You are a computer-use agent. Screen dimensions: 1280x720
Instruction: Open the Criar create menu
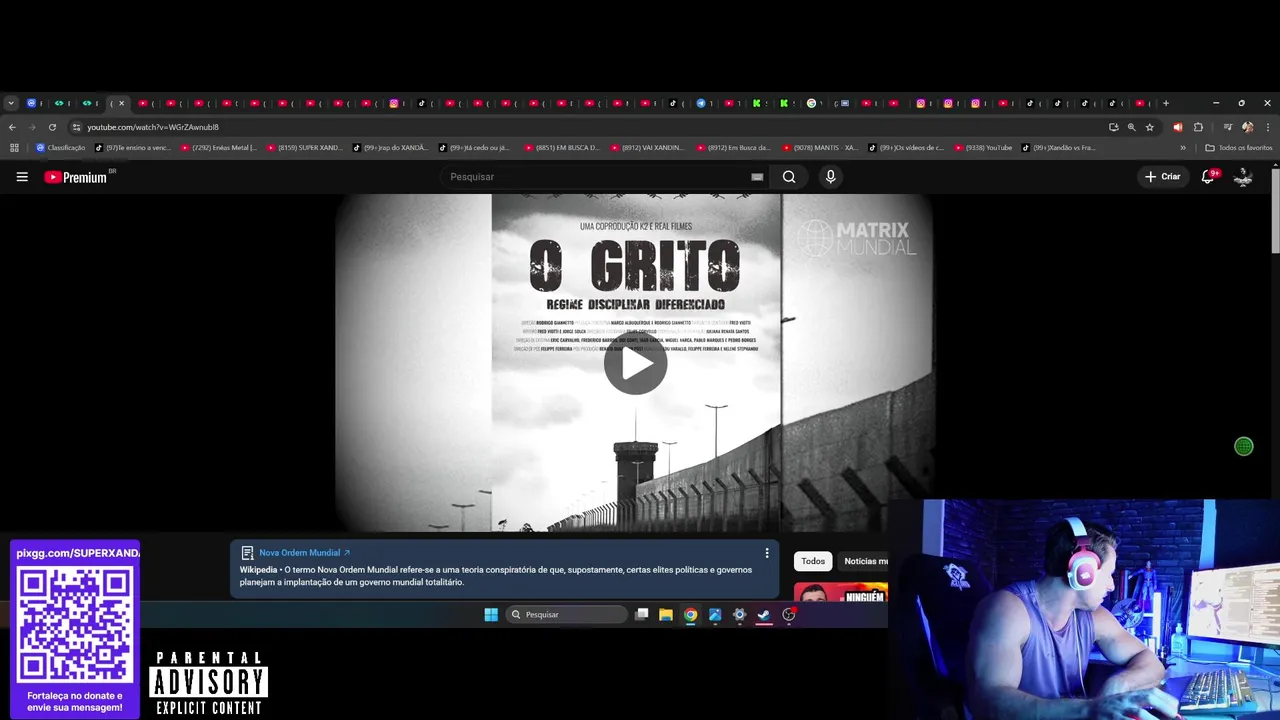[x=1163, y=177]
